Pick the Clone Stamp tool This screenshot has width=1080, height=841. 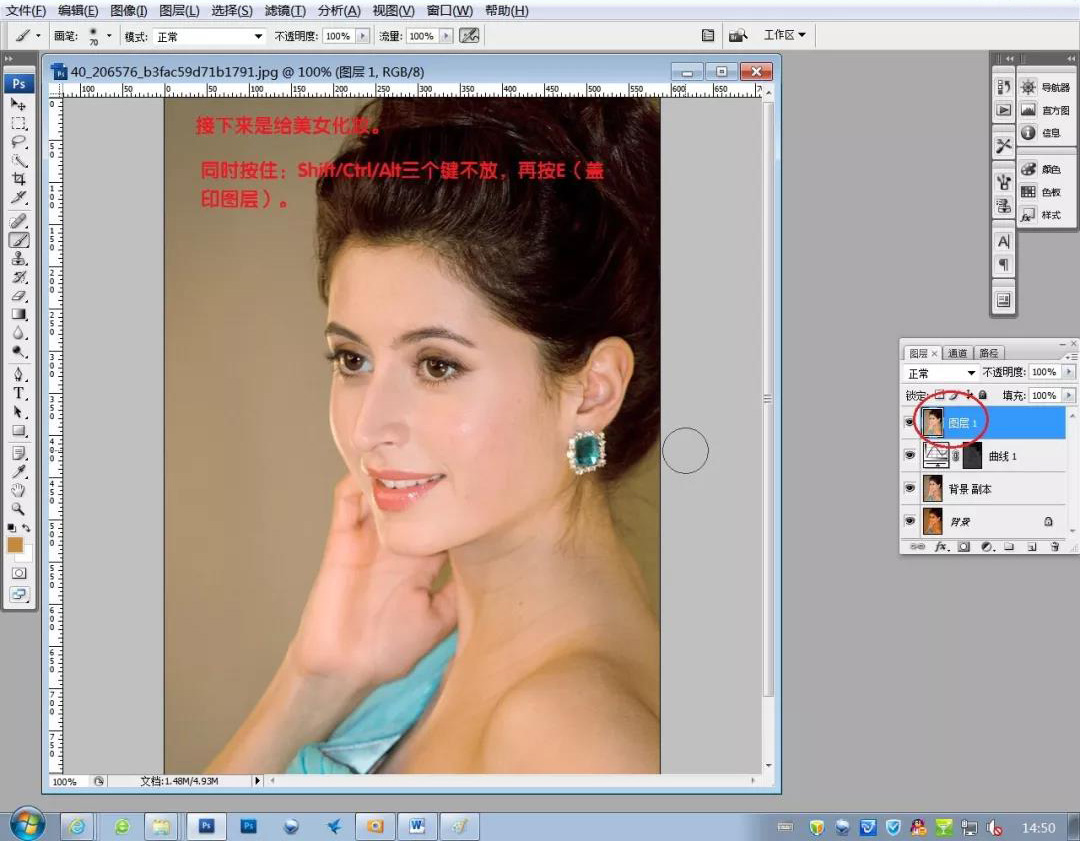click(x=18, y=258)
